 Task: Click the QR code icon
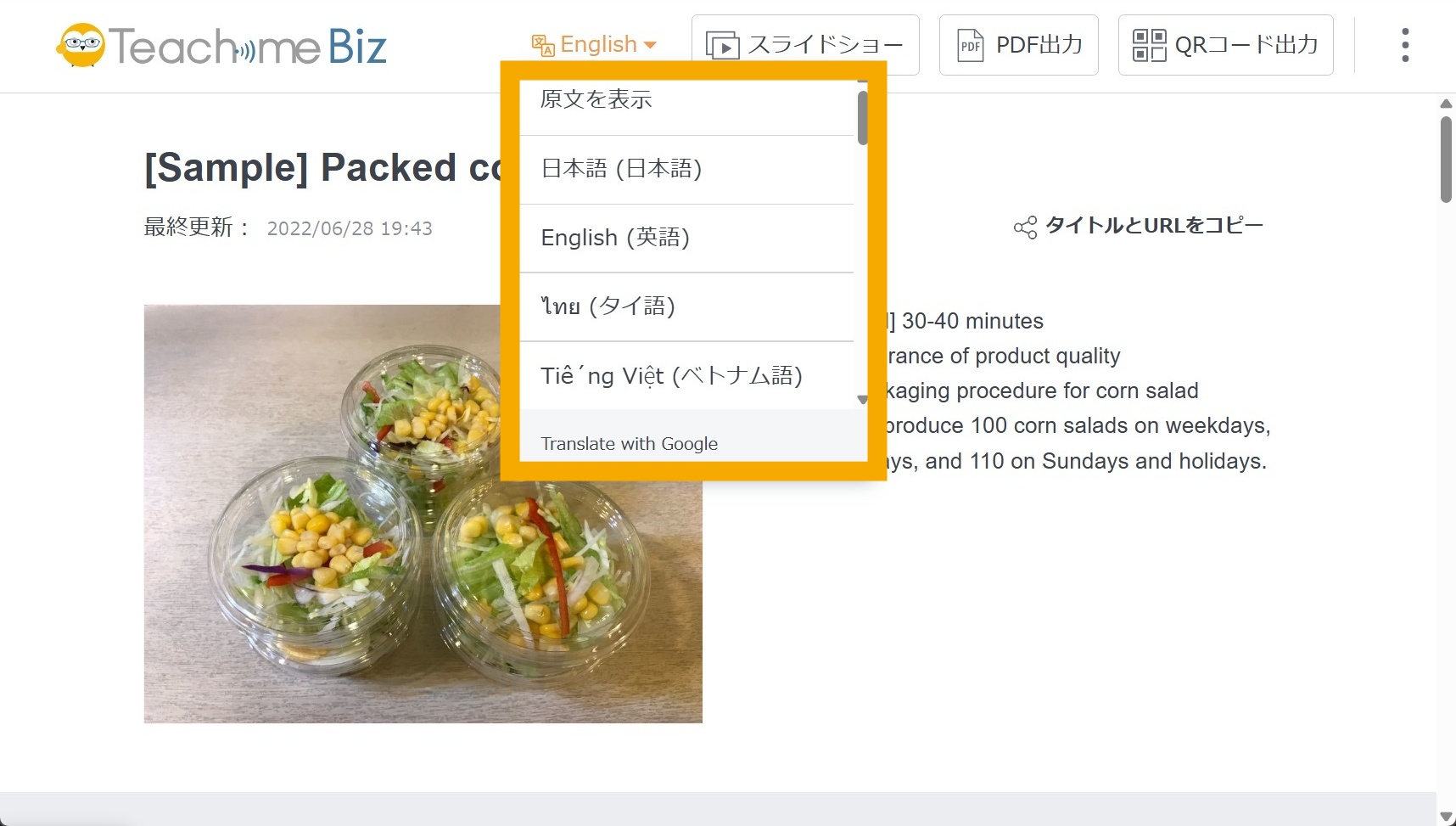pos(1150,45)
